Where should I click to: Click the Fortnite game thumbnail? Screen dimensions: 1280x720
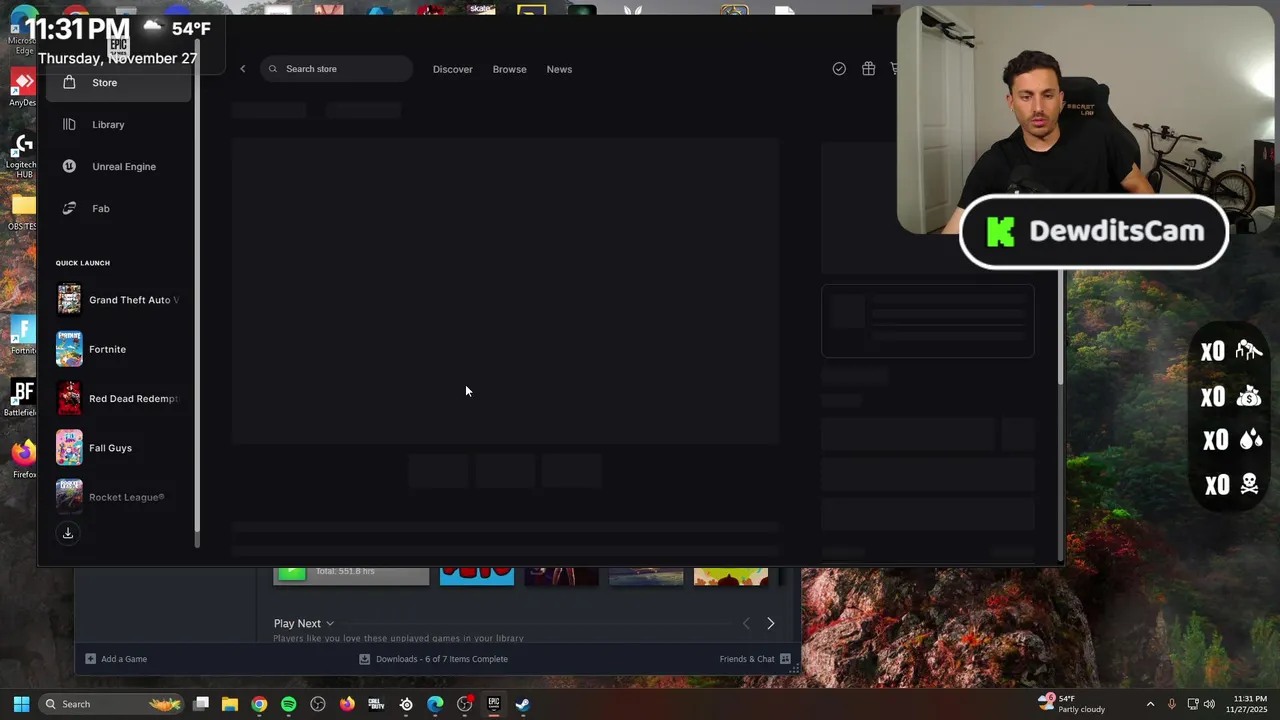69,349
